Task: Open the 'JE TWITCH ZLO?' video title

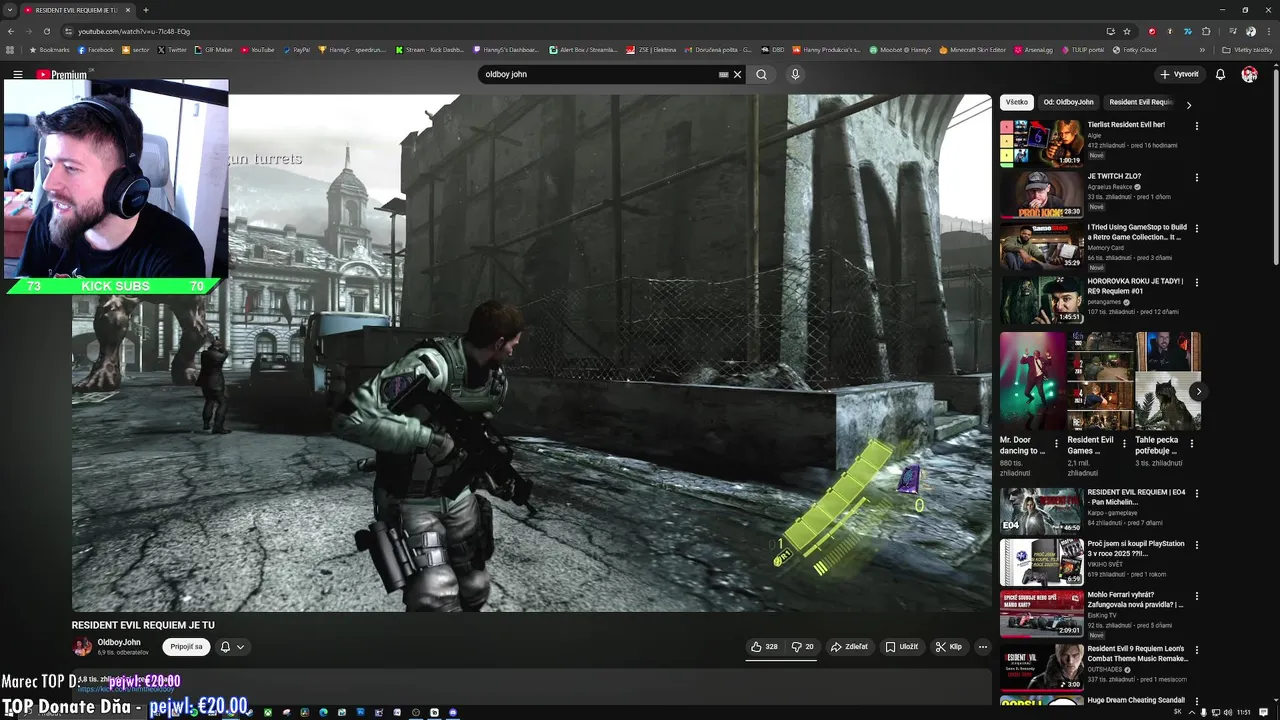Action: (x=1114, y=176)
